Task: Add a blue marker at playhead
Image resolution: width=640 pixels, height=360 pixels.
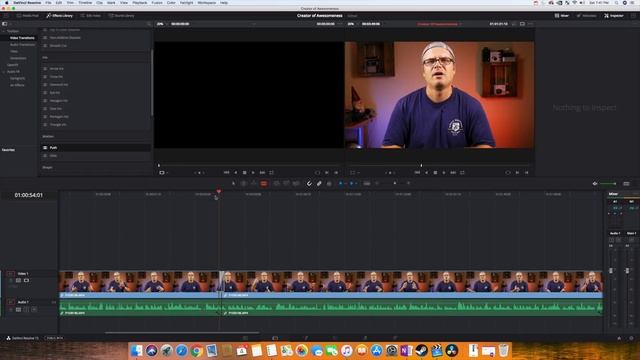Action: (351, 184)
